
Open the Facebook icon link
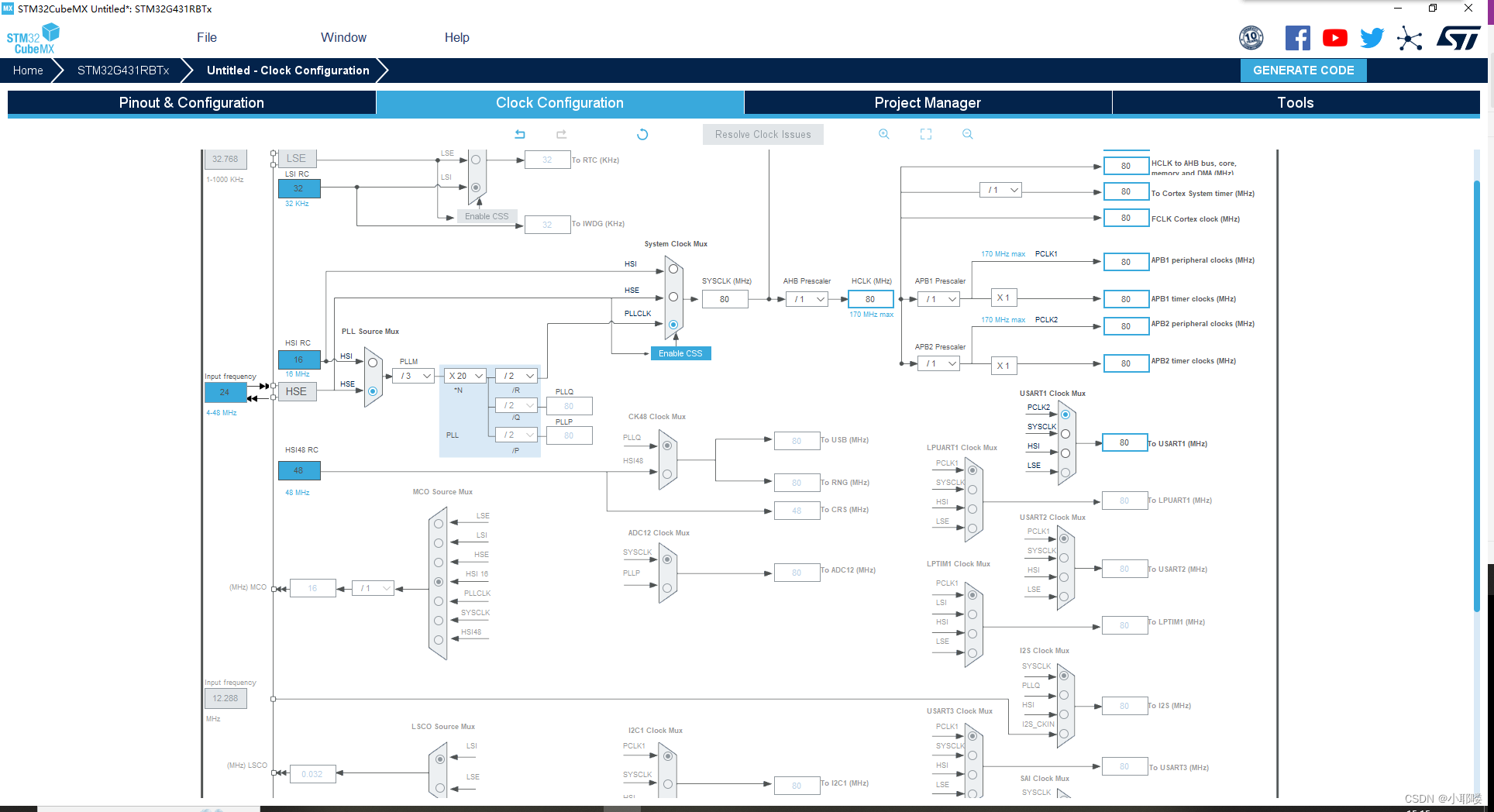pyautogui.click(x=1298, y=38)
